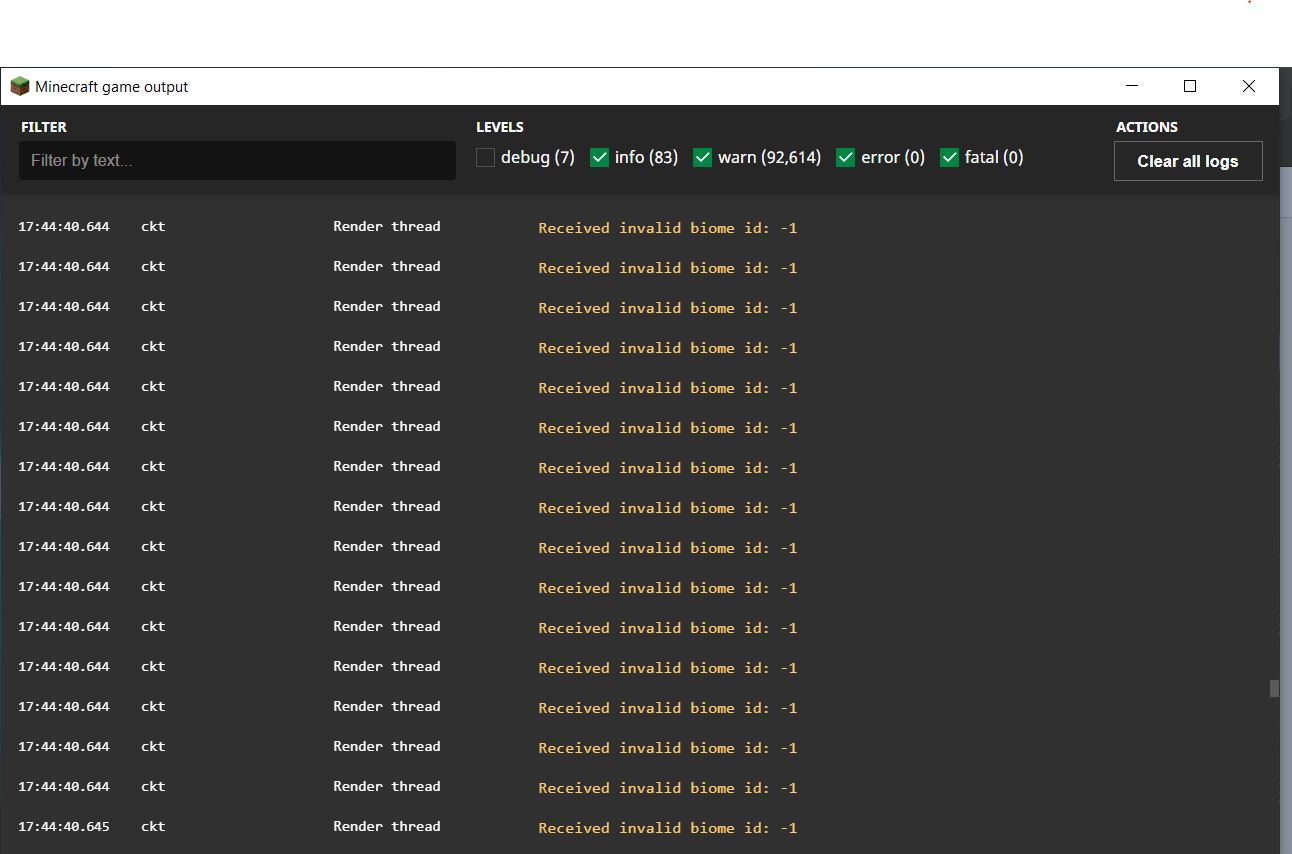Select the topmost visible warning message
The width and height of the screenshot is (1292, 854).
pyautogui.click(x=667, y=228)
